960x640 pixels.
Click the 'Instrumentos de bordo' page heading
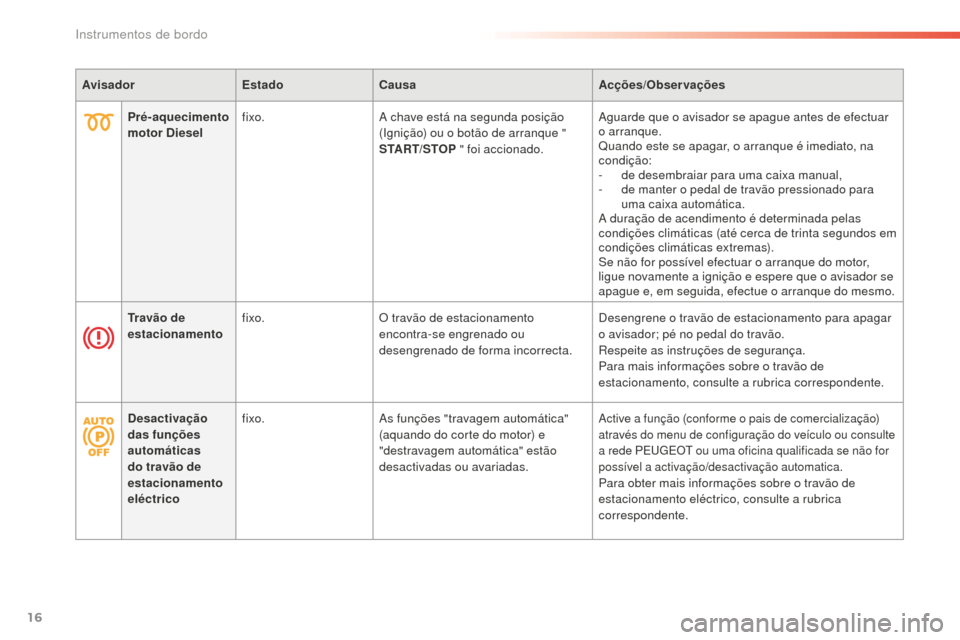[141, 35]
